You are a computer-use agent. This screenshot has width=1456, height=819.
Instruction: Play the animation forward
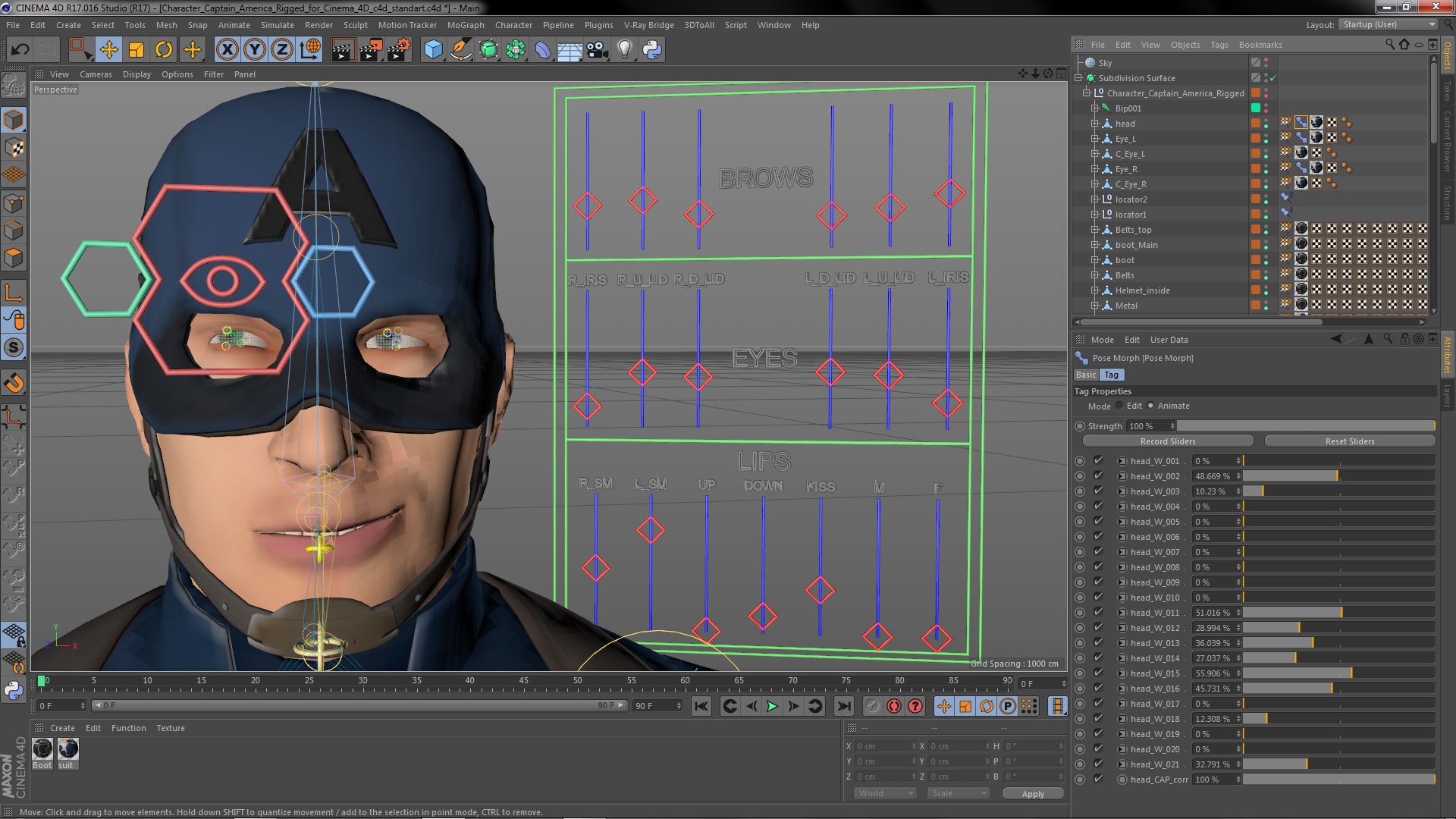click(772, 706)
